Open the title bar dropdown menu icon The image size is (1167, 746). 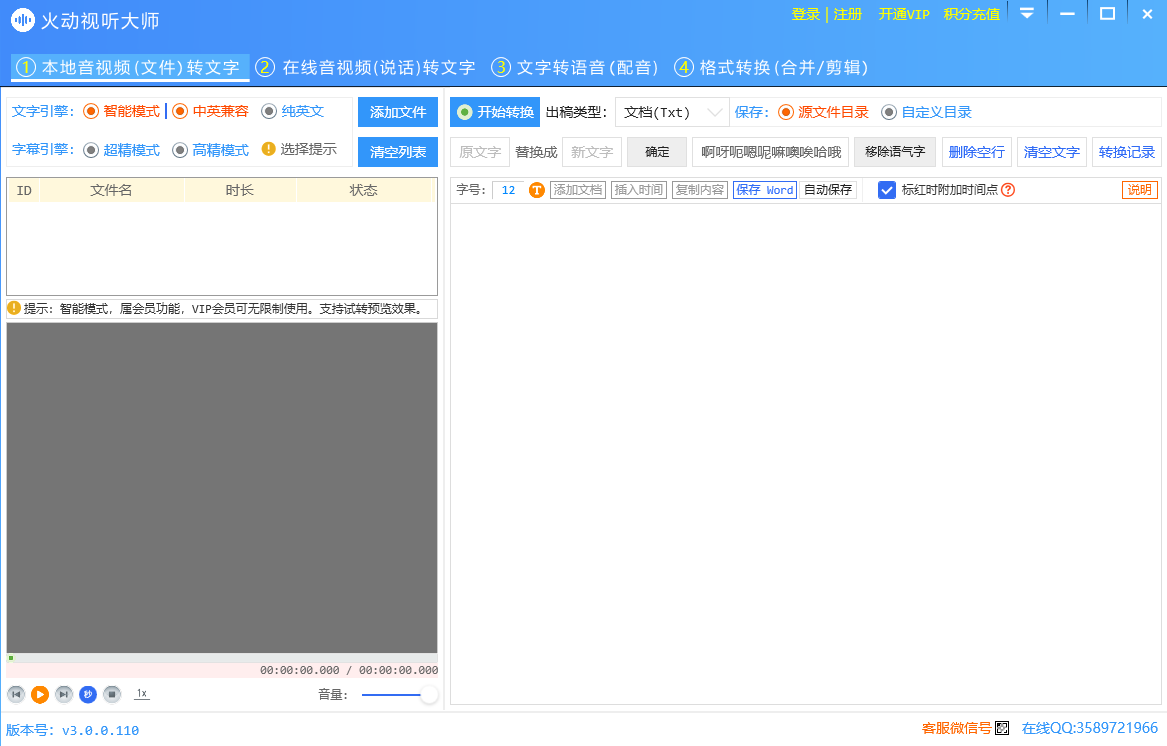(x=1027, y=13)
